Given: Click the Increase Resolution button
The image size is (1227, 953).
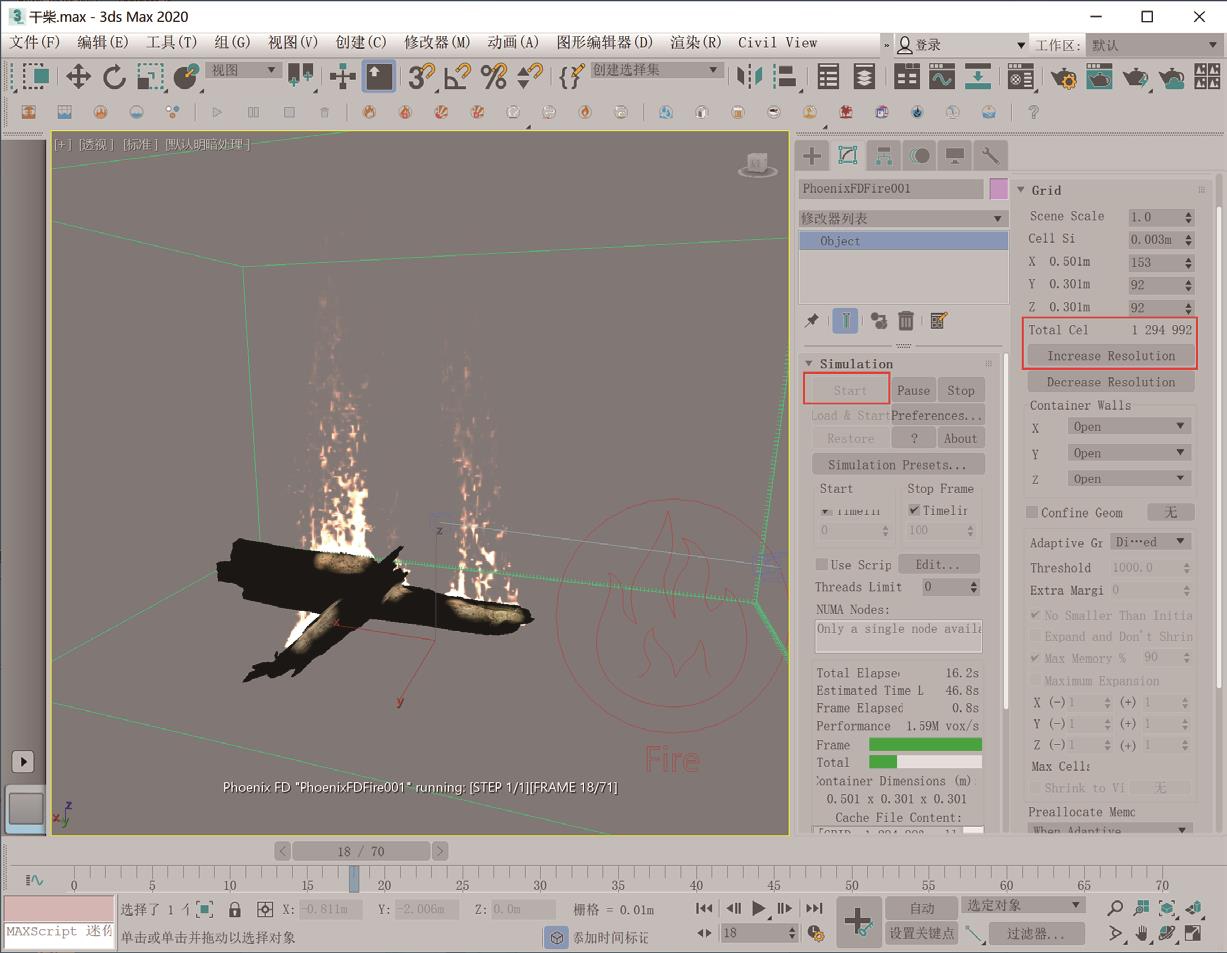Looking at the screenshot, I should point(1110,356).
